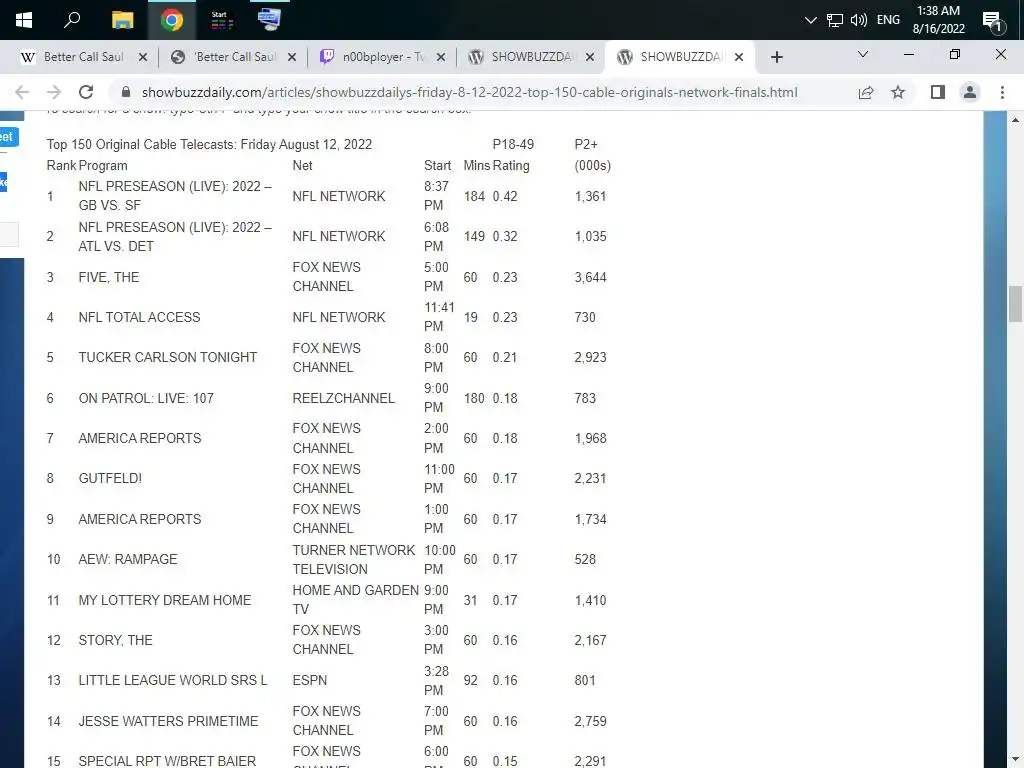Click the 1,361 viewers value
1024x768 pixels.
[590, 196]
